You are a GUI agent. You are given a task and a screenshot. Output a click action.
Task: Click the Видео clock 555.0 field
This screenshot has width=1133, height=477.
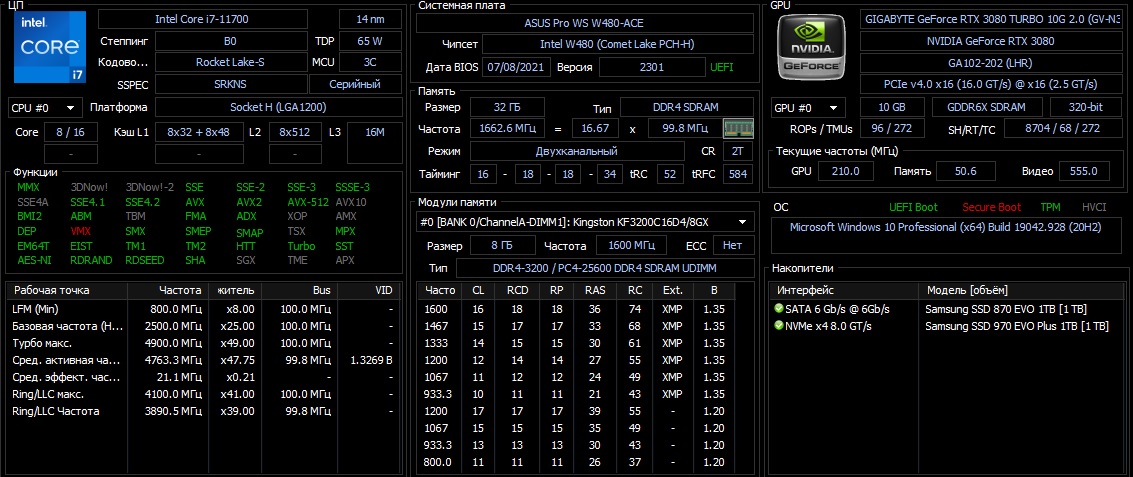click(1085, 171)
